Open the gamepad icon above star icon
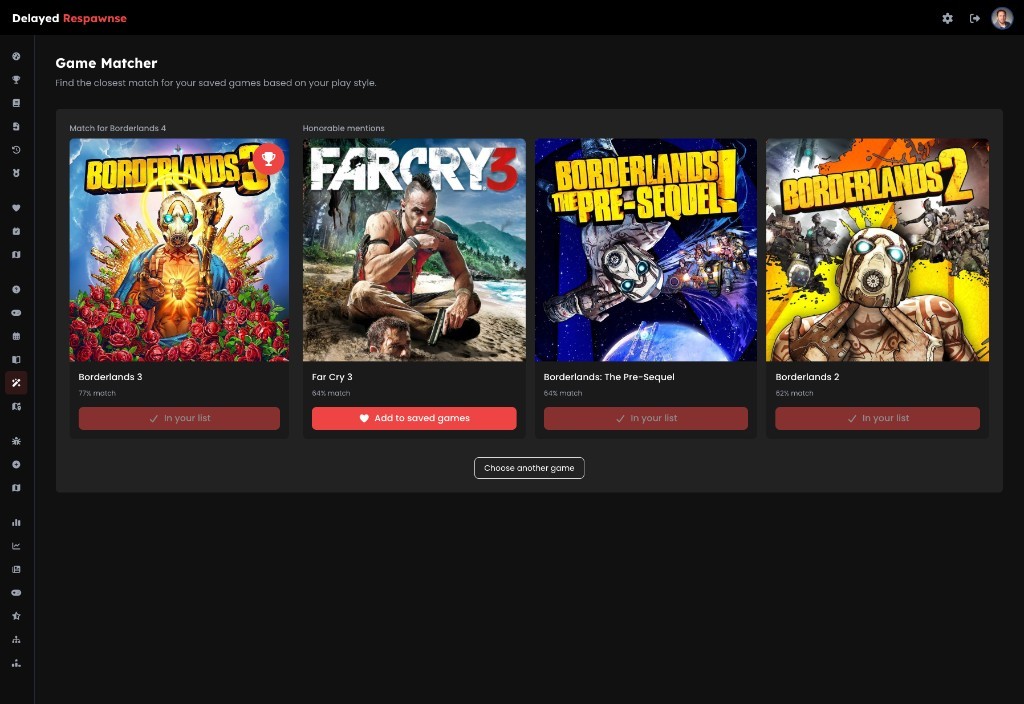 pyautogui.click(x=16, y=593)
